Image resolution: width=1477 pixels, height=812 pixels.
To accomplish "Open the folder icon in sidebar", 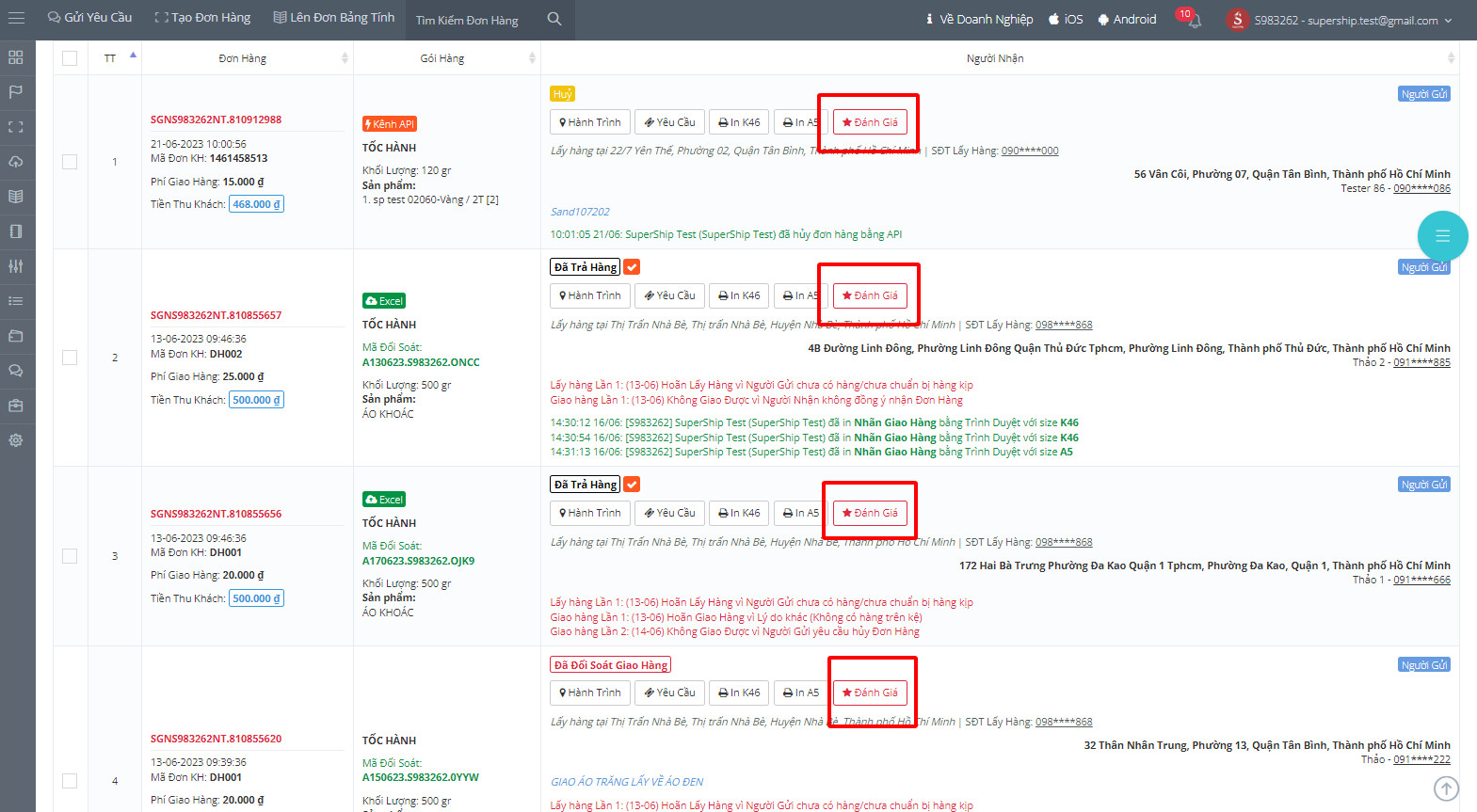I will point(16,336).
